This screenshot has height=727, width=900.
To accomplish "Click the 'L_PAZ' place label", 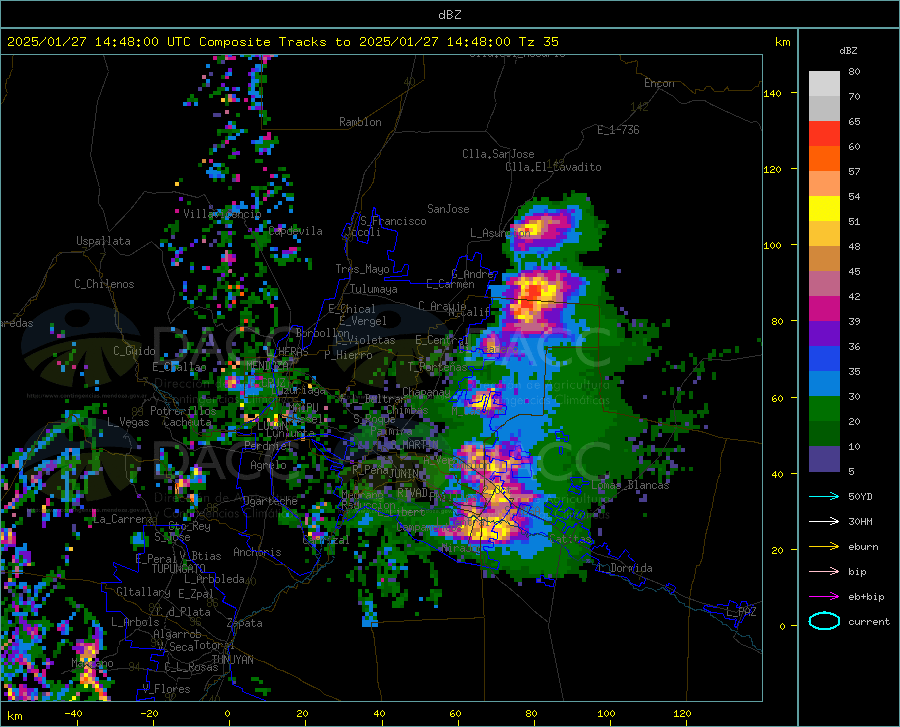I will point(741,612).
